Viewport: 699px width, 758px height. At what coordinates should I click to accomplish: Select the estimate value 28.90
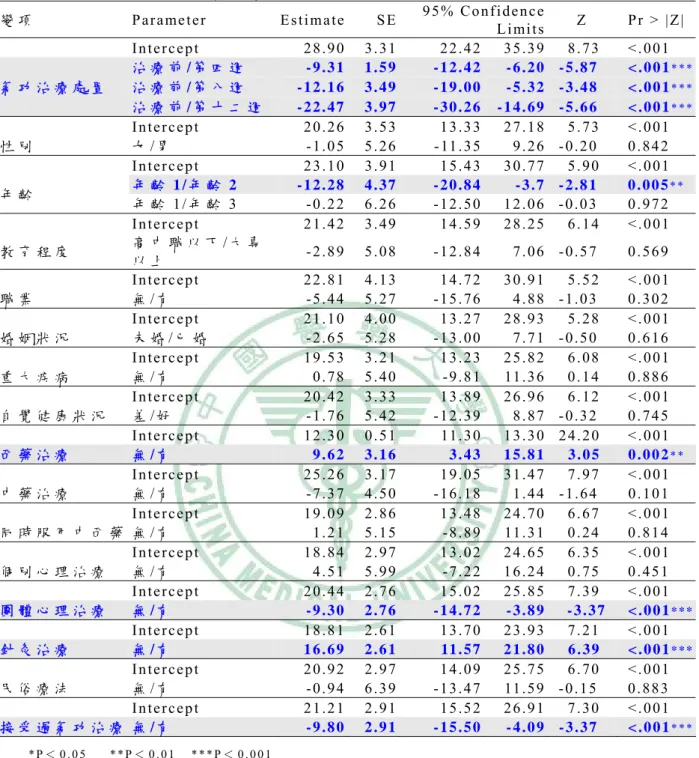(x=324, y=49)
